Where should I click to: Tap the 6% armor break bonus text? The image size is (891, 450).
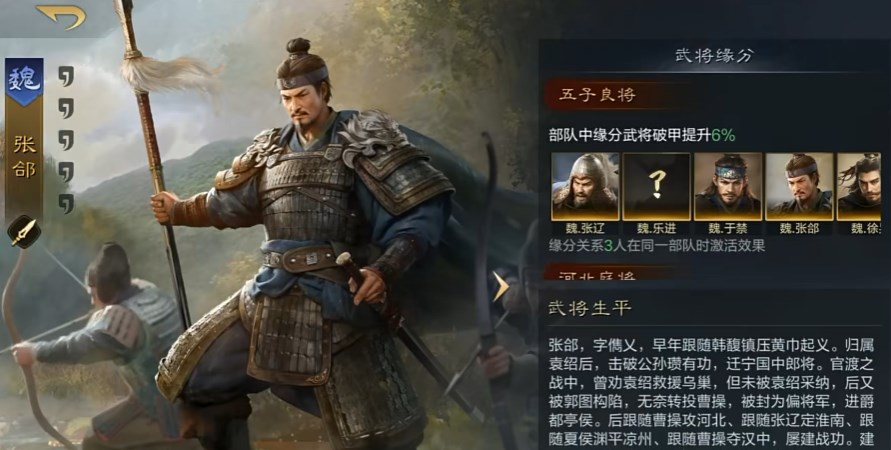[723, 135]
